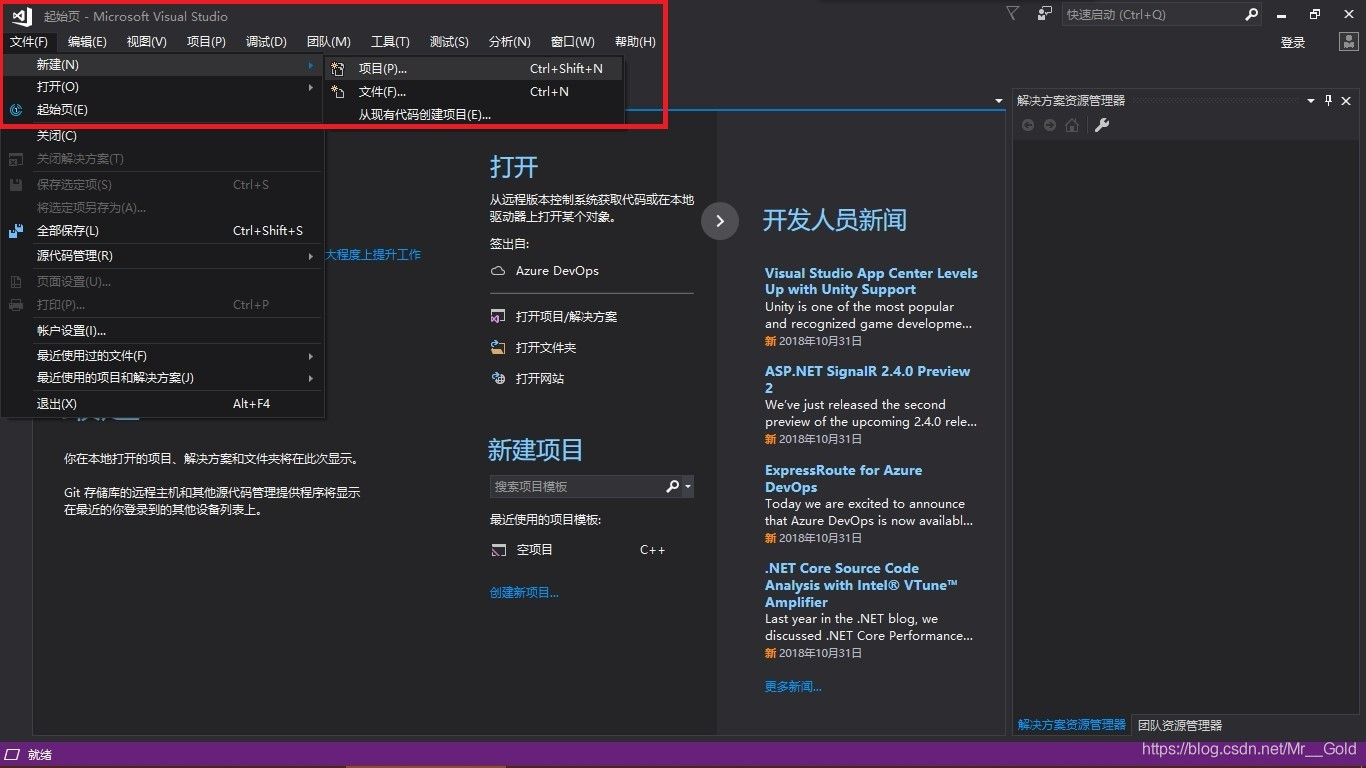Click the 打开文件夹 link
Screen dimensions: 1366x768
point(546,348)
